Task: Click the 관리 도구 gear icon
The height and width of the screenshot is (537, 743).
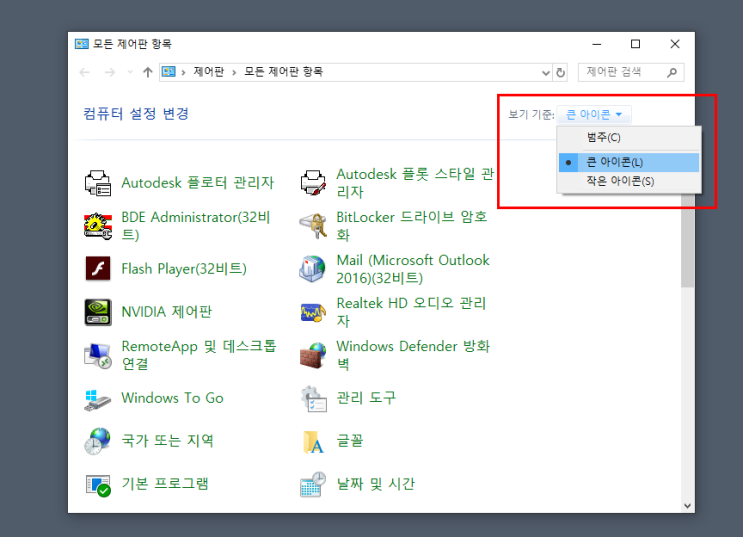Action: coord(313,398)
